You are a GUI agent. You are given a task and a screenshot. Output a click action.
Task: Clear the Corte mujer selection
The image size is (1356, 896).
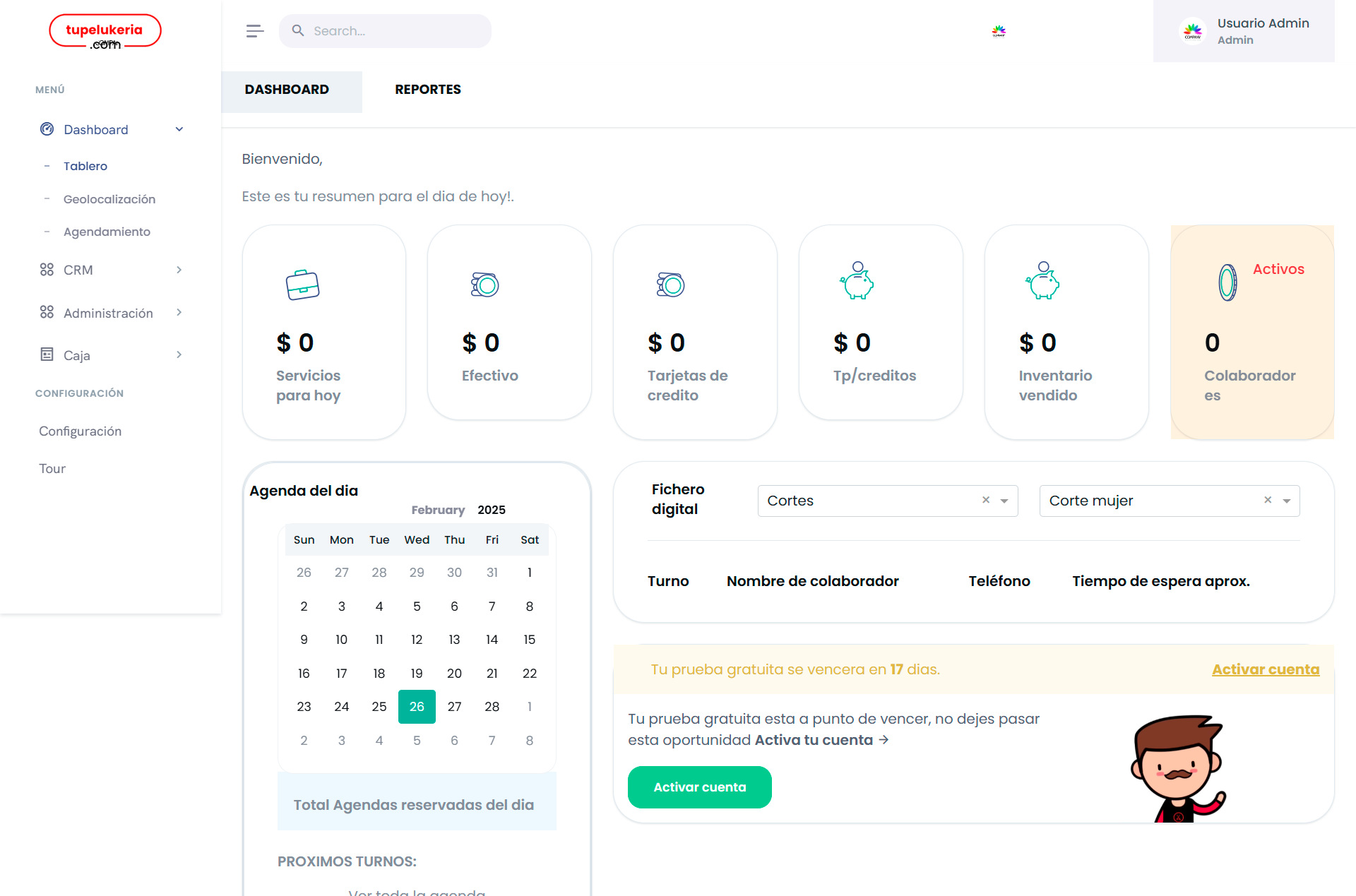(x=1268, y=500)
